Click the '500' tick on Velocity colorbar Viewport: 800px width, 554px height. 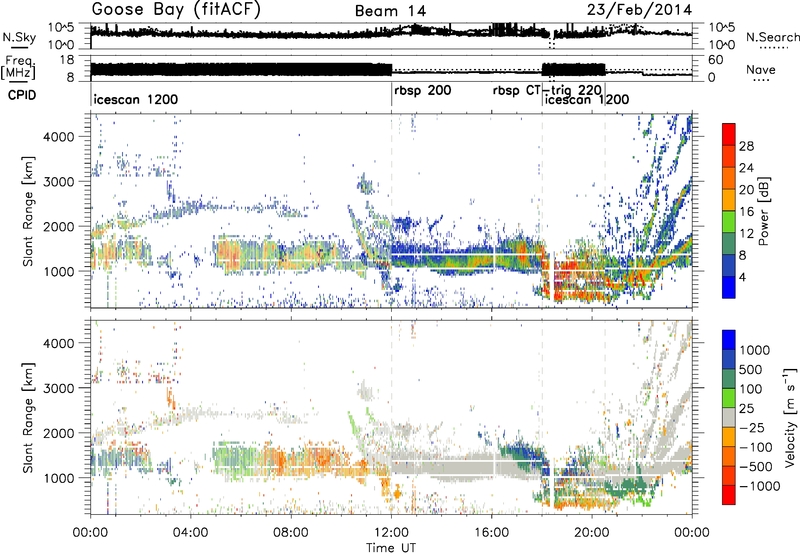click(x=751, y=370)
